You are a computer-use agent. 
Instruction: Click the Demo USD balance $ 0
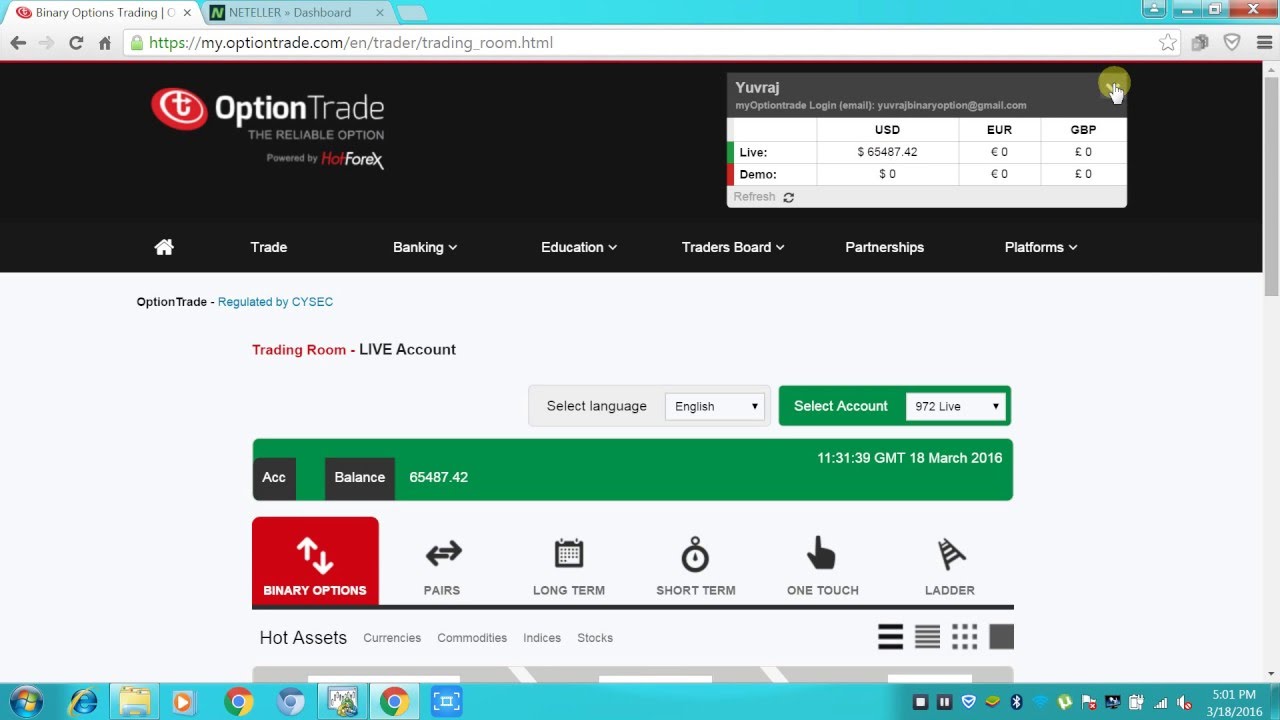[887, 174]
